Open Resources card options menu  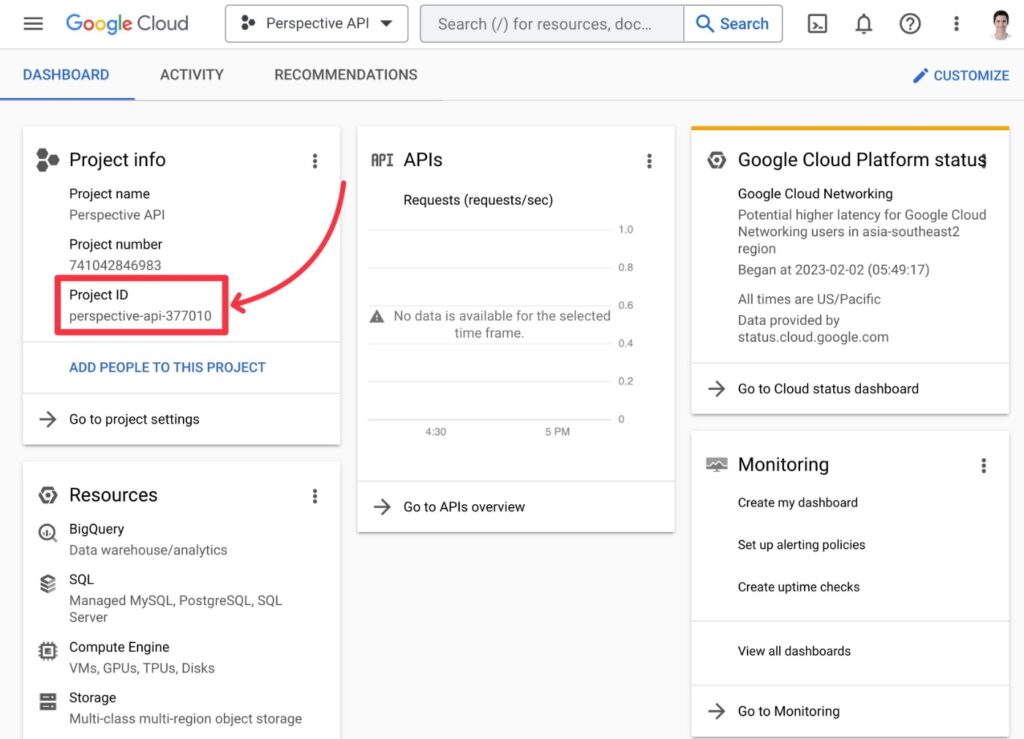[x=315, y=496]
